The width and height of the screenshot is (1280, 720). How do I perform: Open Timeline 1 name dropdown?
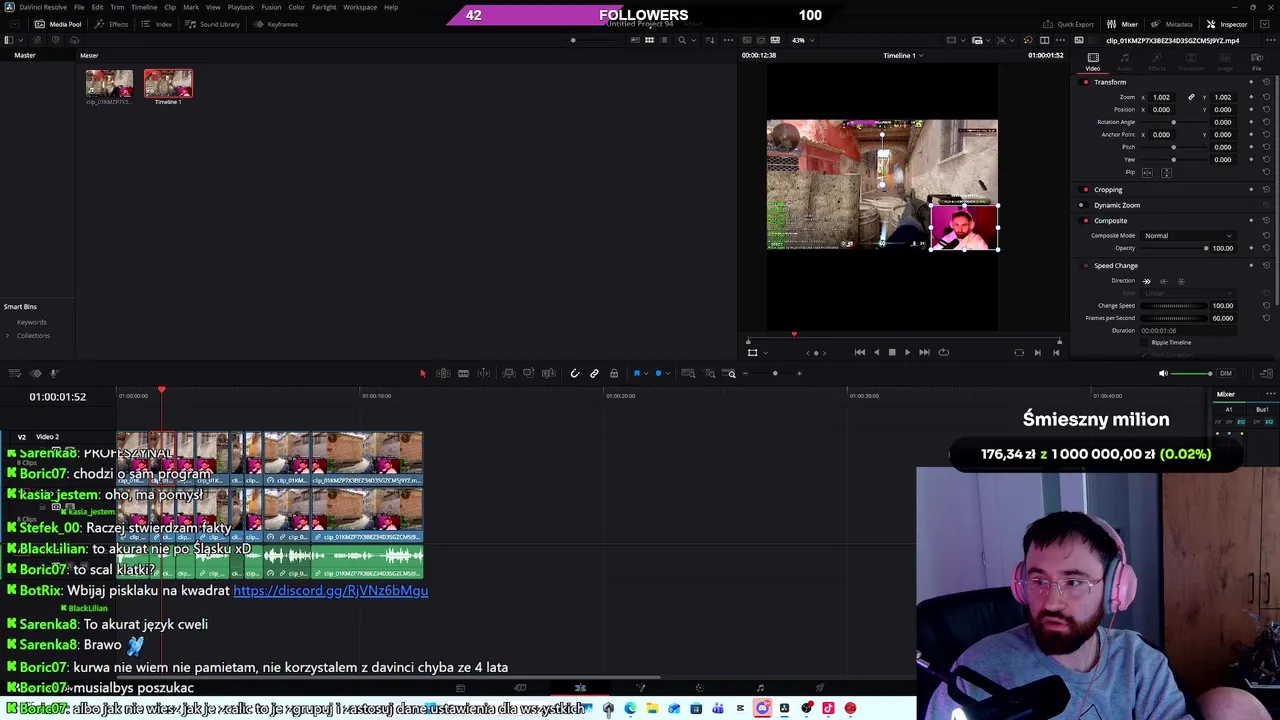[x=903, y=55]
